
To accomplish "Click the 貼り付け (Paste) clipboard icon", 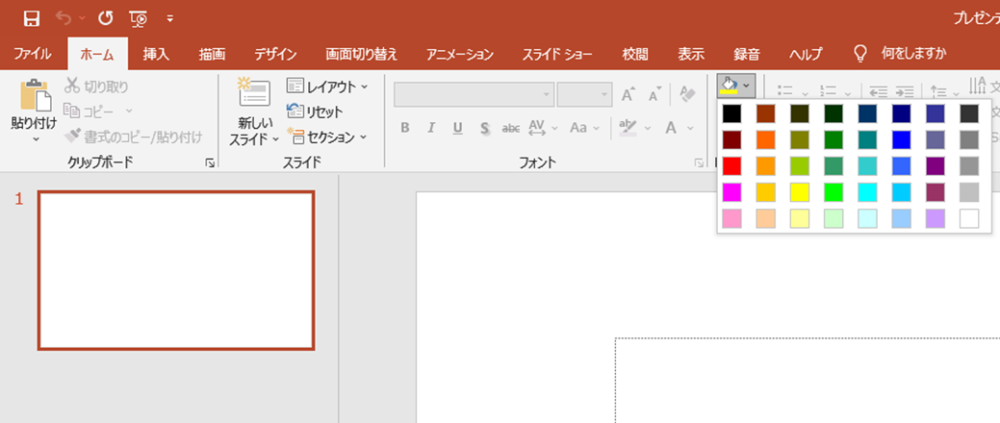I will [35, 98].
